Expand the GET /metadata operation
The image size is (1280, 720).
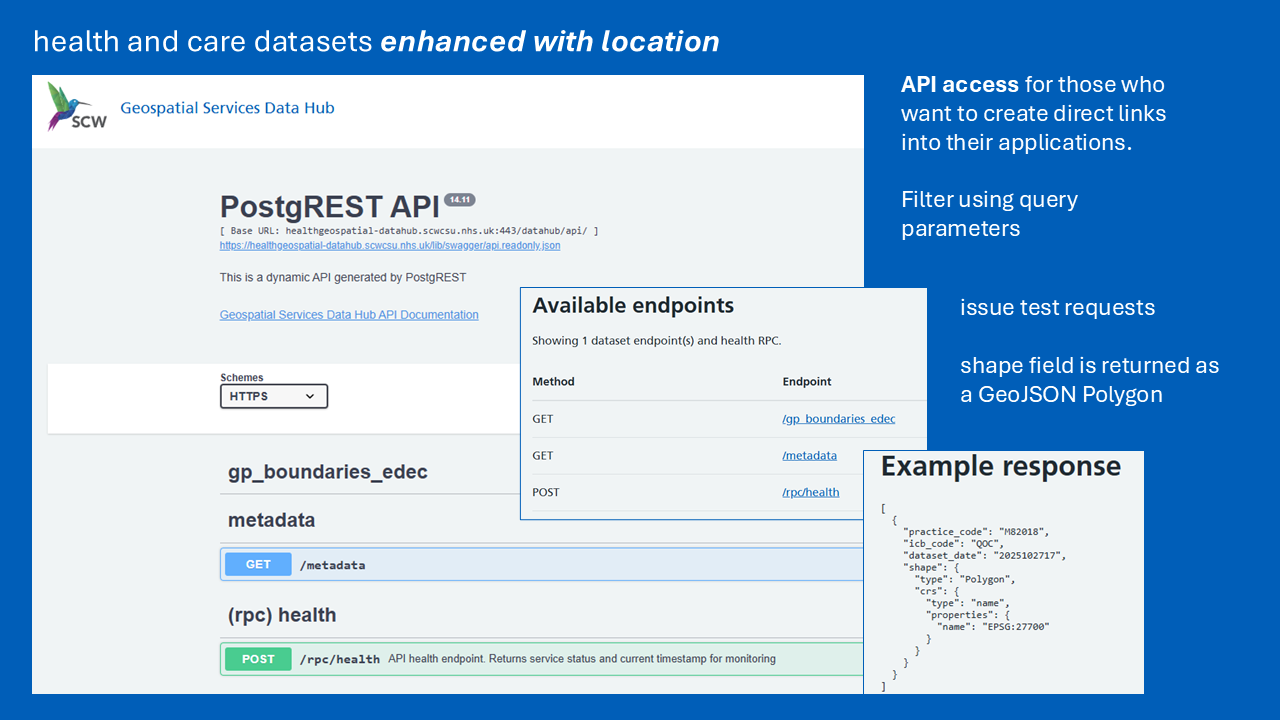coord(542,564)
